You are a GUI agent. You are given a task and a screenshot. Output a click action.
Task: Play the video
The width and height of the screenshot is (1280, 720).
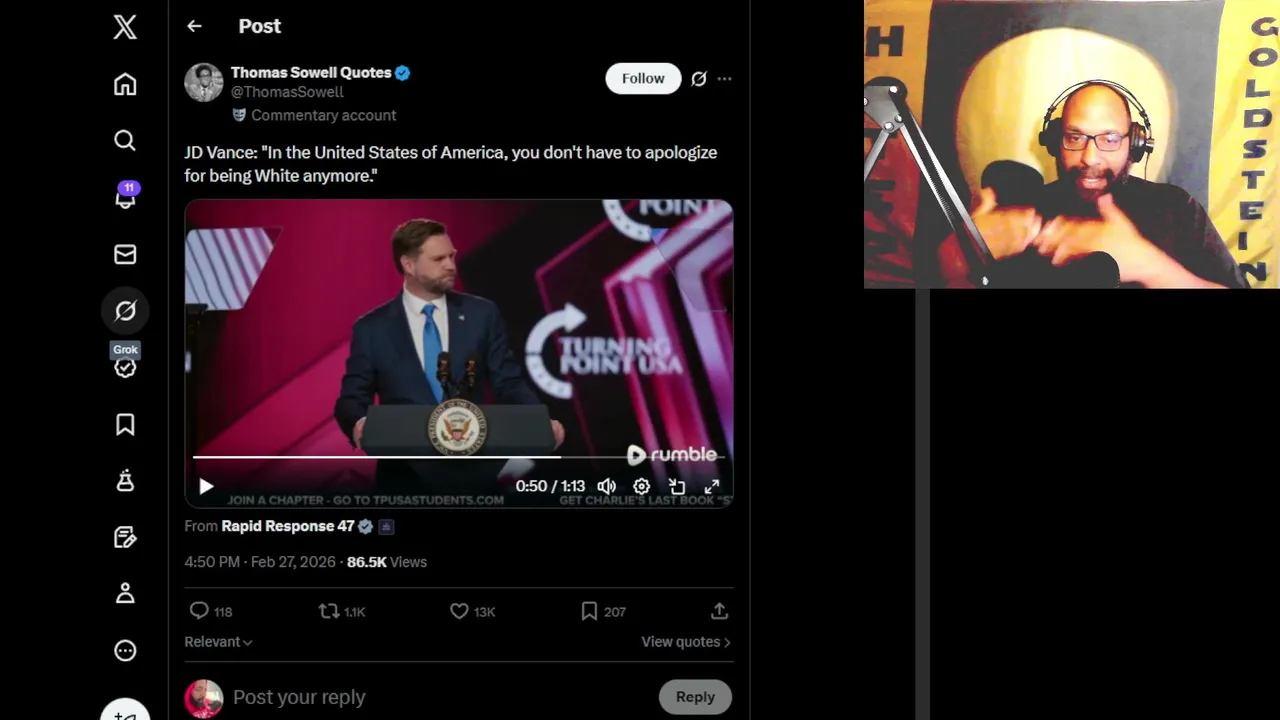[x=206, y=487]
